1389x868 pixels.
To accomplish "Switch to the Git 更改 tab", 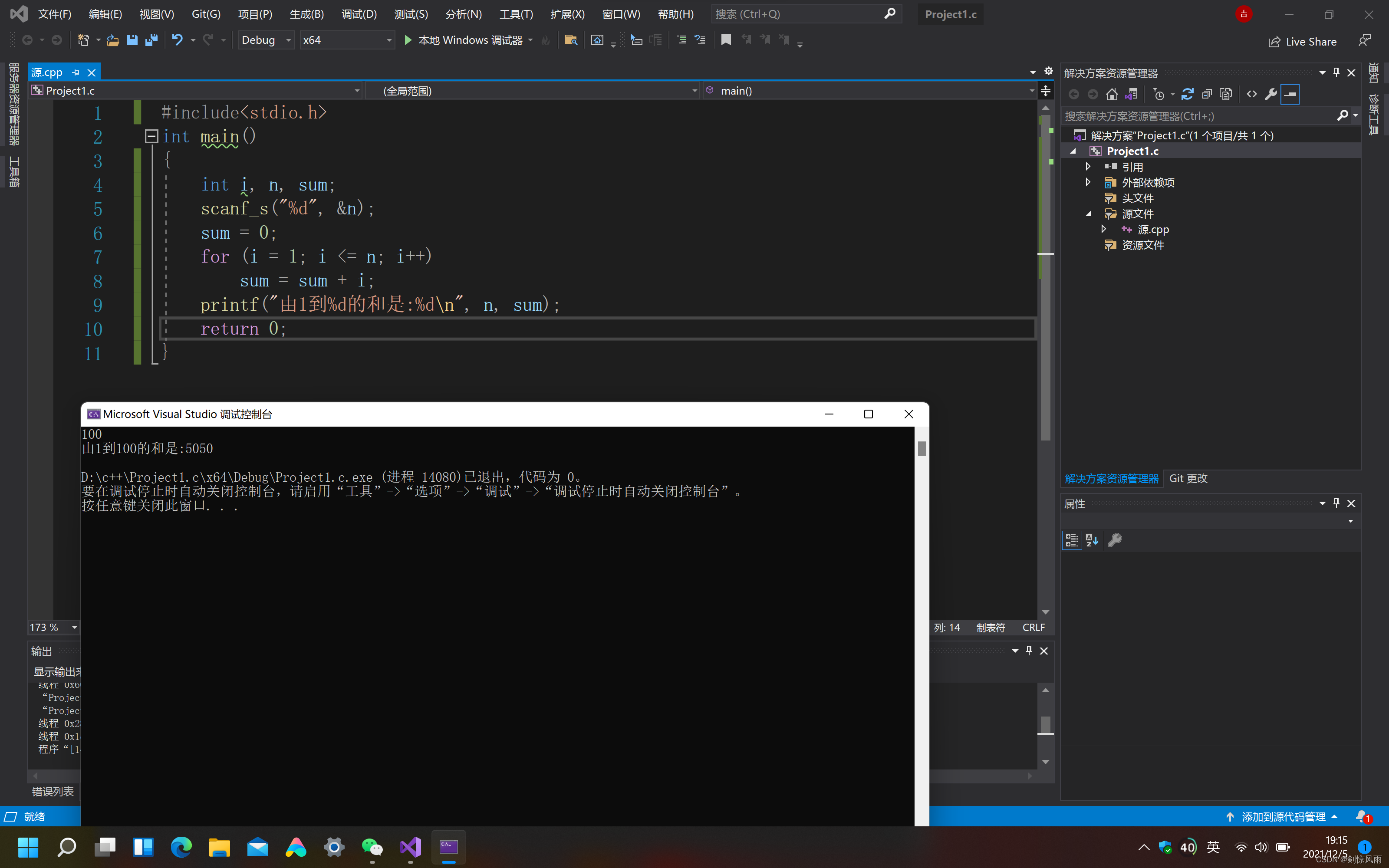I will click(1188, 479).
